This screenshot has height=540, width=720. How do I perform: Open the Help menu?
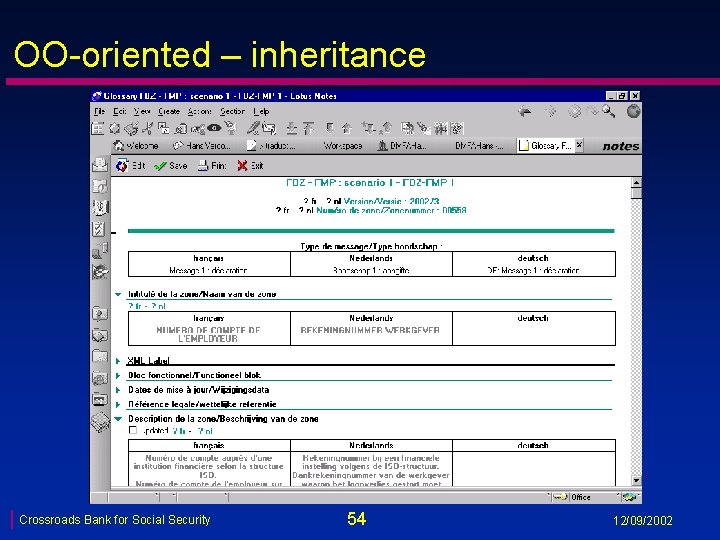[x=261, y=111]
